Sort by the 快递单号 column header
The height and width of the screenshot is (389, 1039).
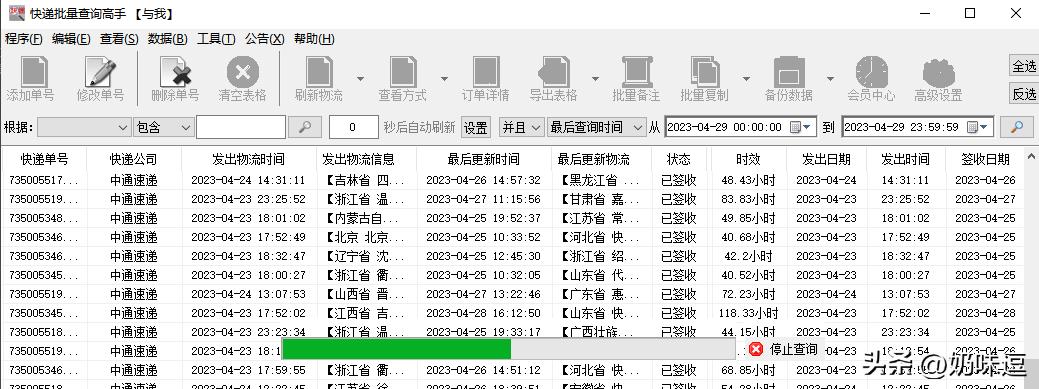pos(44,159)
